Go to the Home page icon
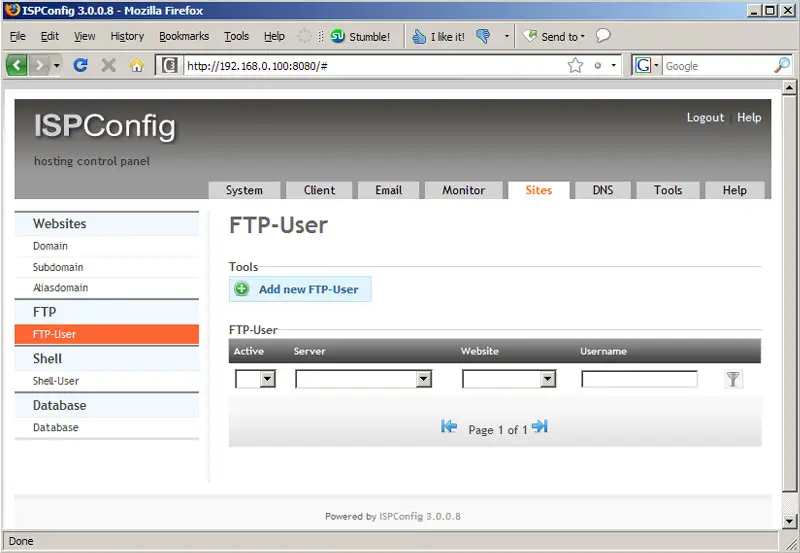Viewport: 800px width, 553px height. tap(137, 65)
